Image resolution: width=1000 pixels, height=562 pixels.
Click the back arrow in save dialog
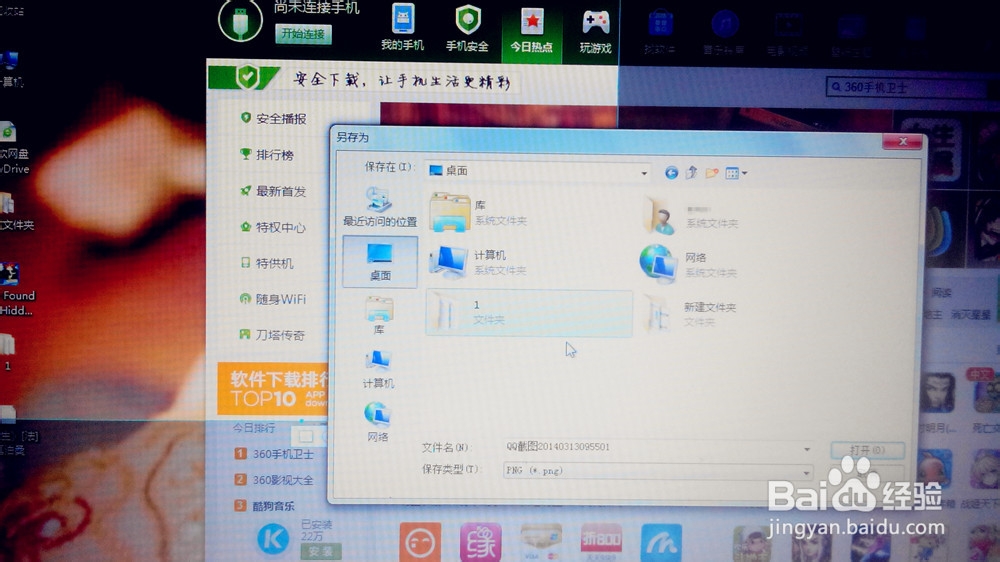point(671,173)
